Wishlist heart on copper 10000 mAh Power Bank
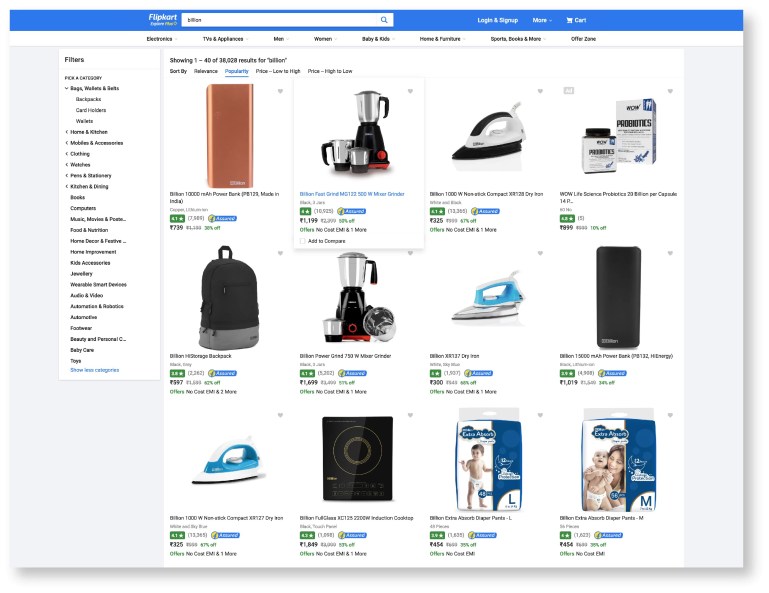This screenshot has width=769, height=593. tap(280, 92)
